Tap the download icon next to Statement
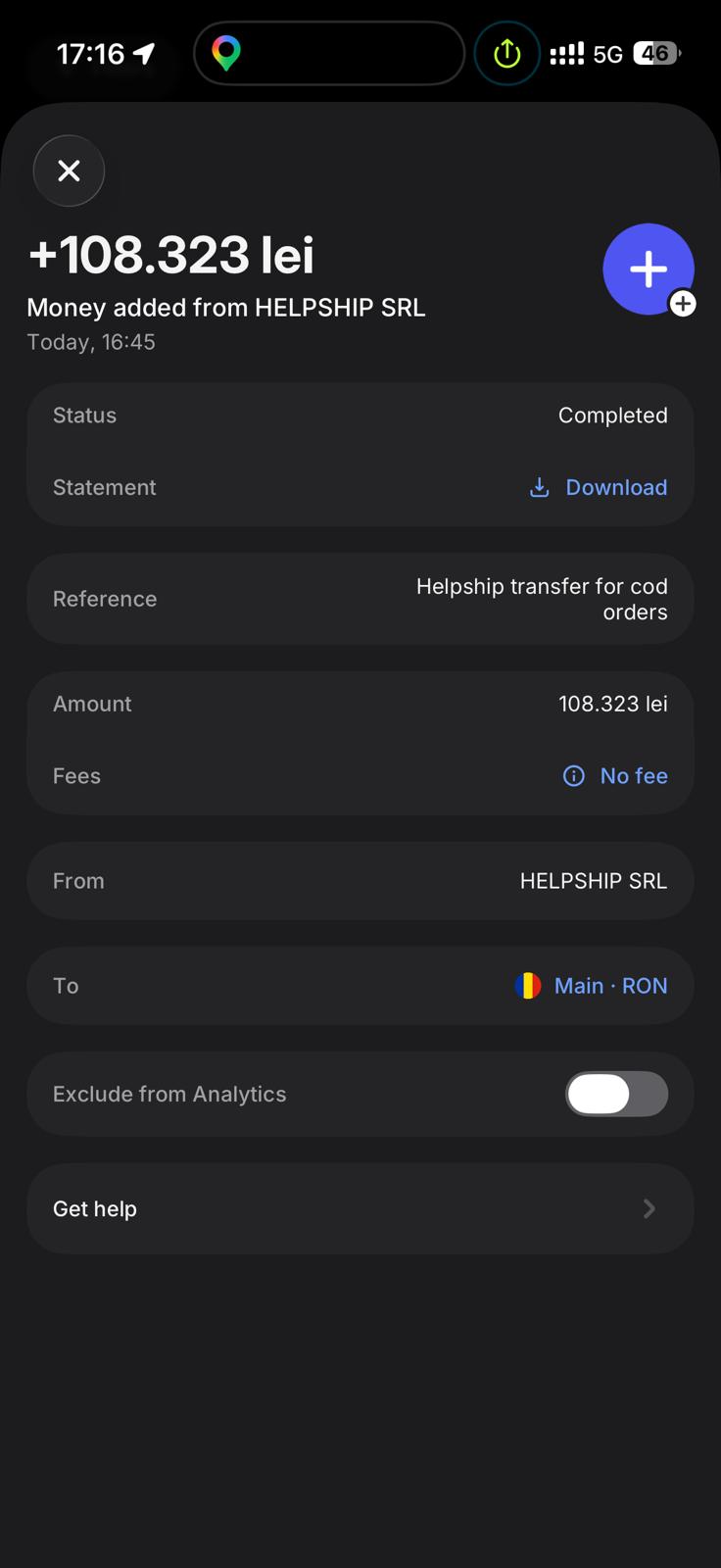The height and width of the screenshot is (1568, 721). [x=539, y=487]
